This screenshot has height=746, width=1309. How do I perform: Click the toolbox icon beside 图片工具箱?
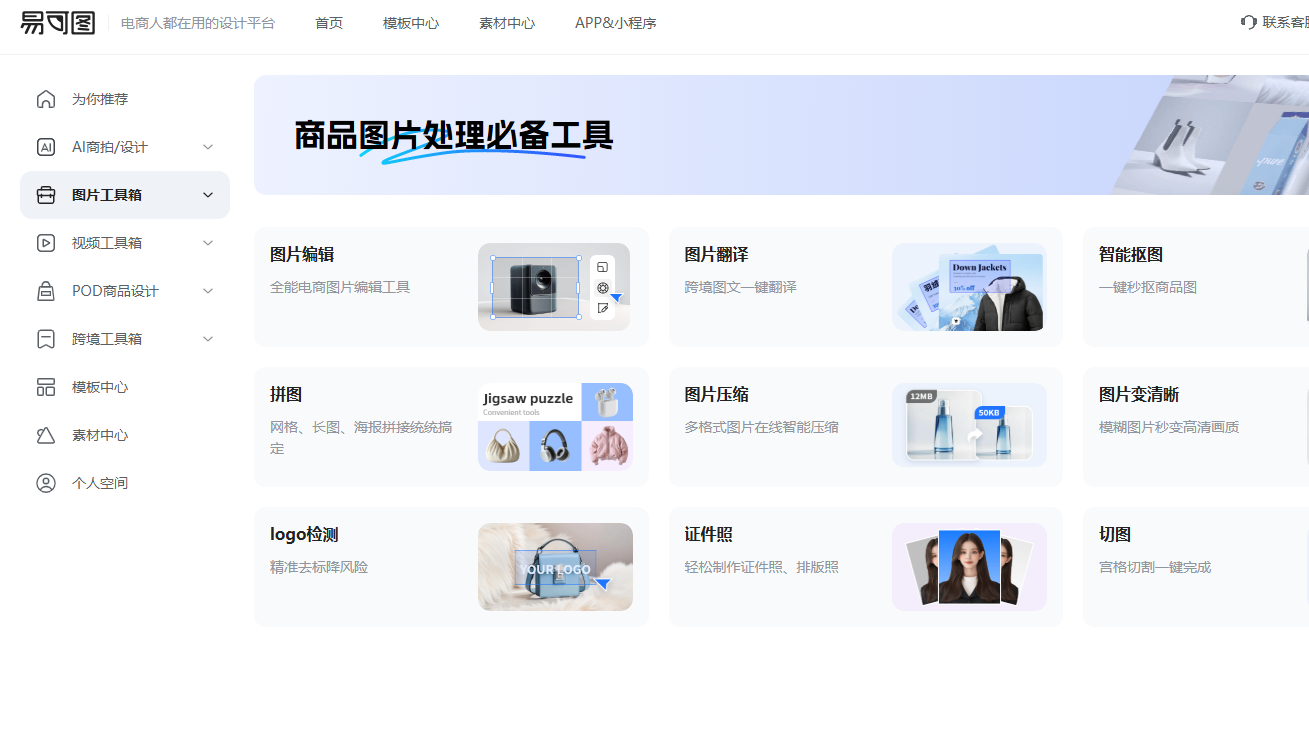tap(46, 195)
